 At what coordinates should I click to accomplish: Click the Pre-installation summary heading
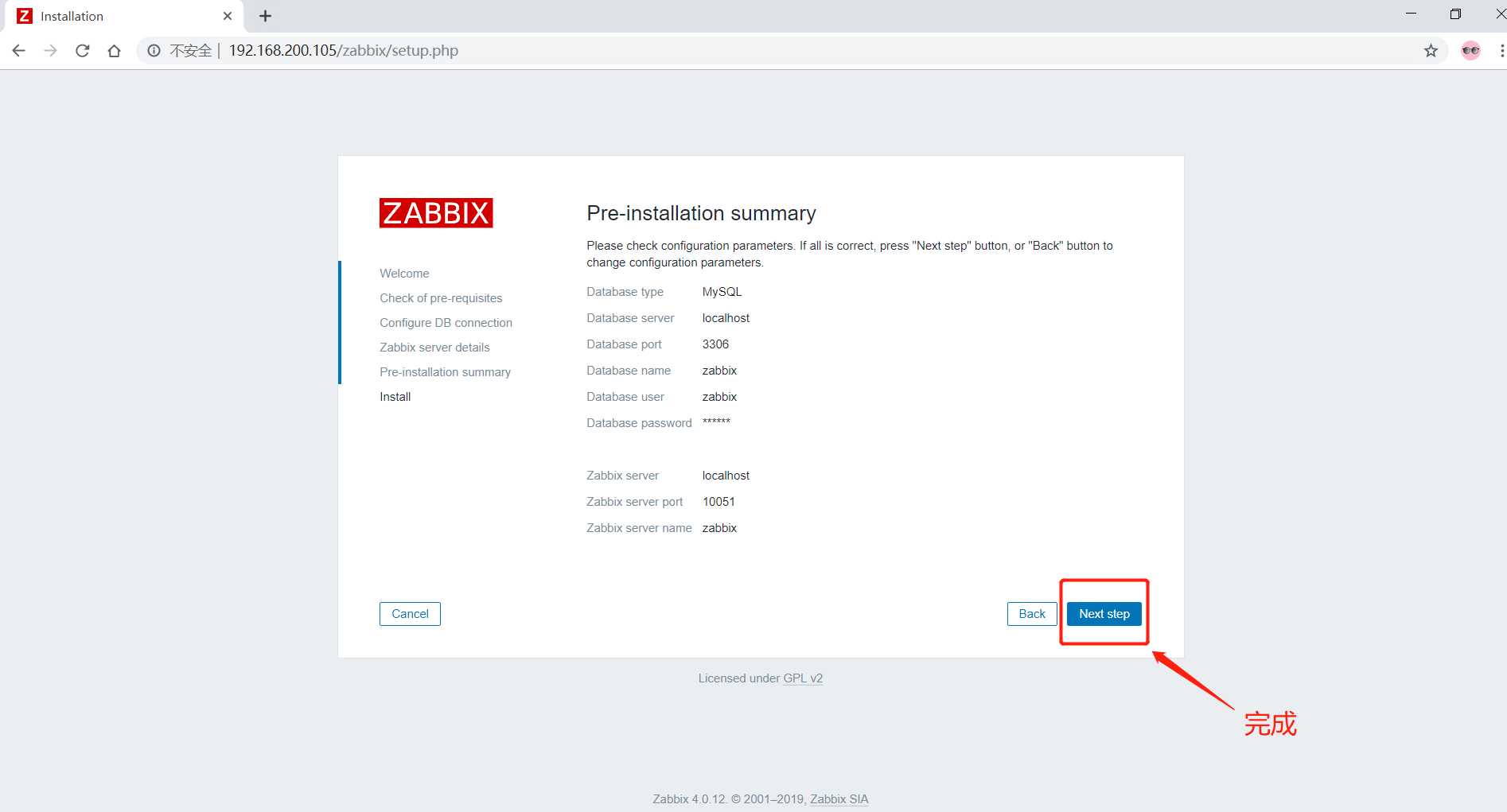[x=701, y=213]
